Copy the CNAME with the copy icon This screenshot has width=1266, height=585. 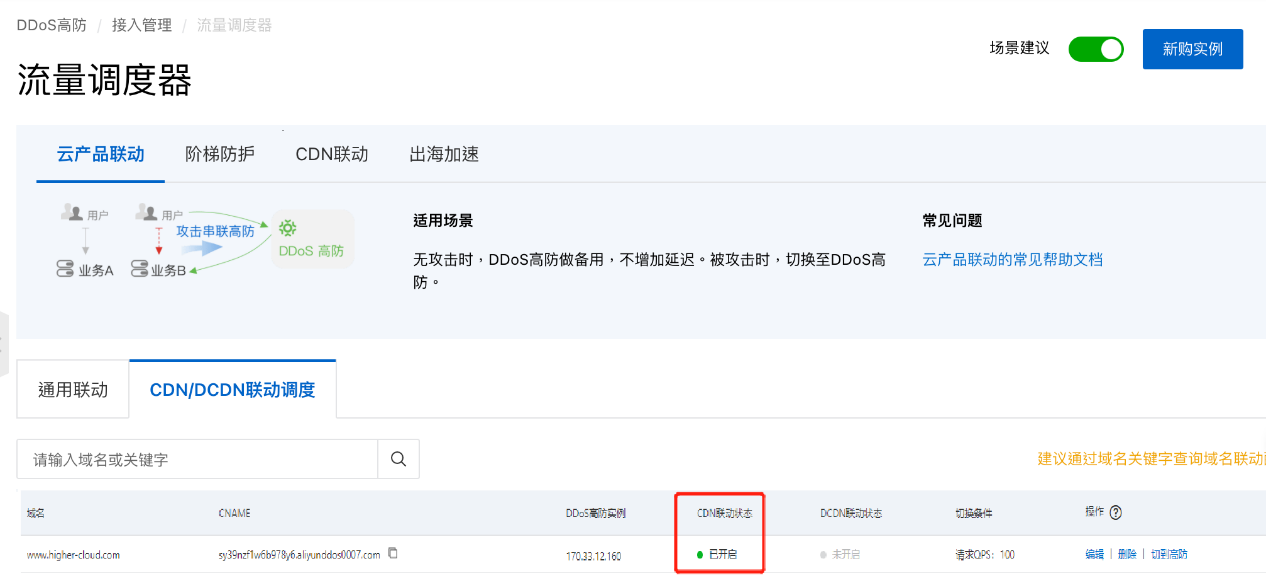(x=393, y=553)
